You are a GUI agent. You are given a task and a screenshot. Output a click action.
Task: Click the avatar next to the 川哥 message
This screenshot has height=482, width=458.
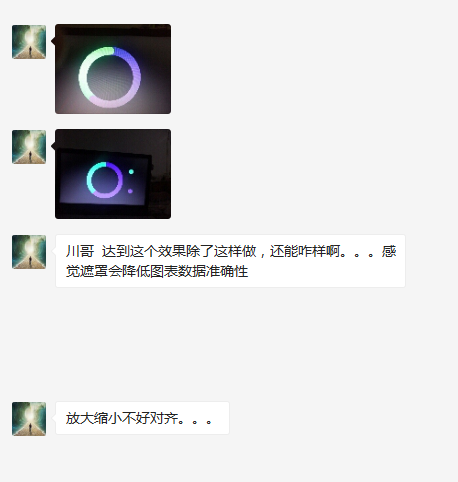point(29,252)
